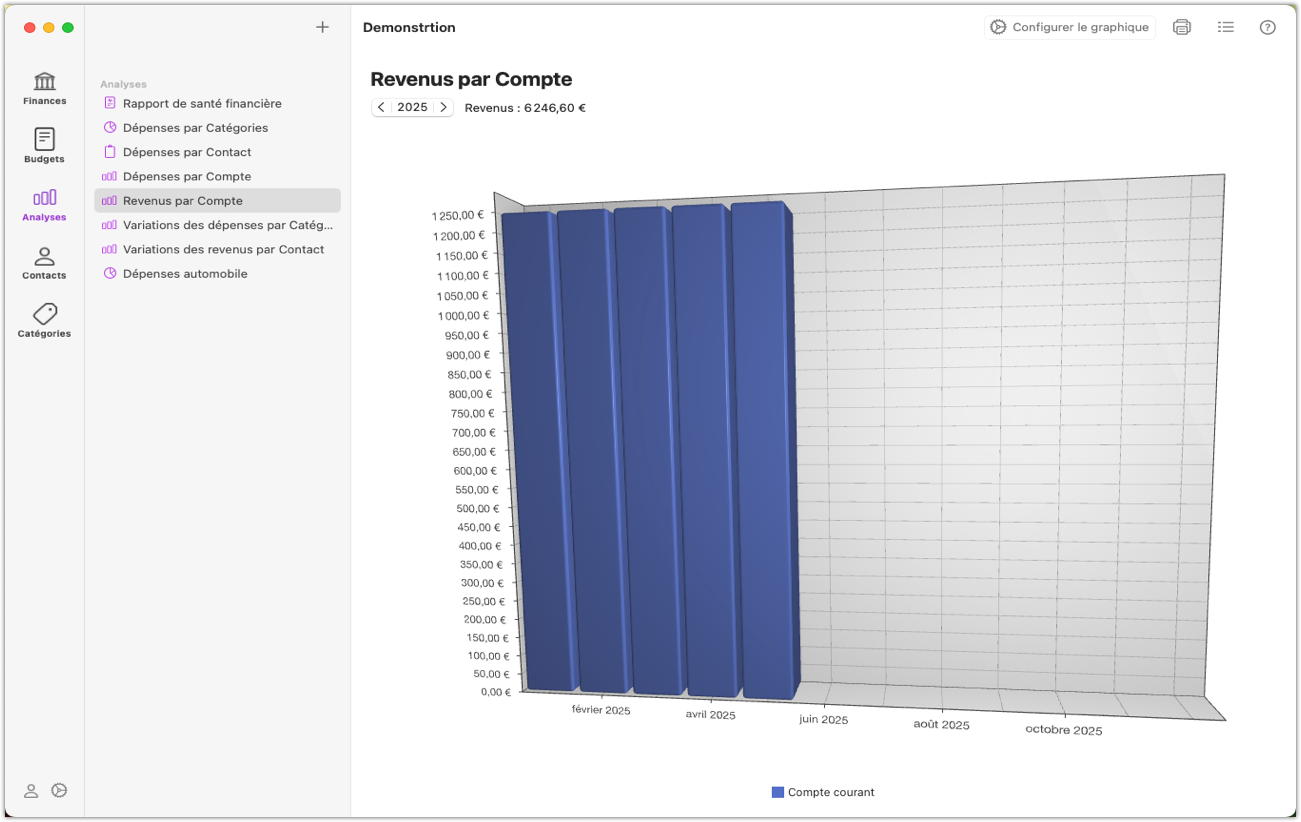Click the list view icon in toolbar
The image size is (1301, 822).
click(x=1226, y=27)
